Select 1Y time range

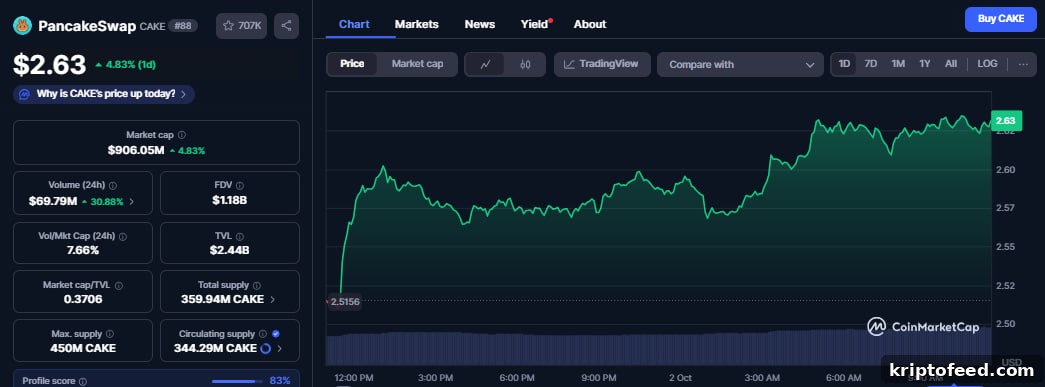click(924, 64)
